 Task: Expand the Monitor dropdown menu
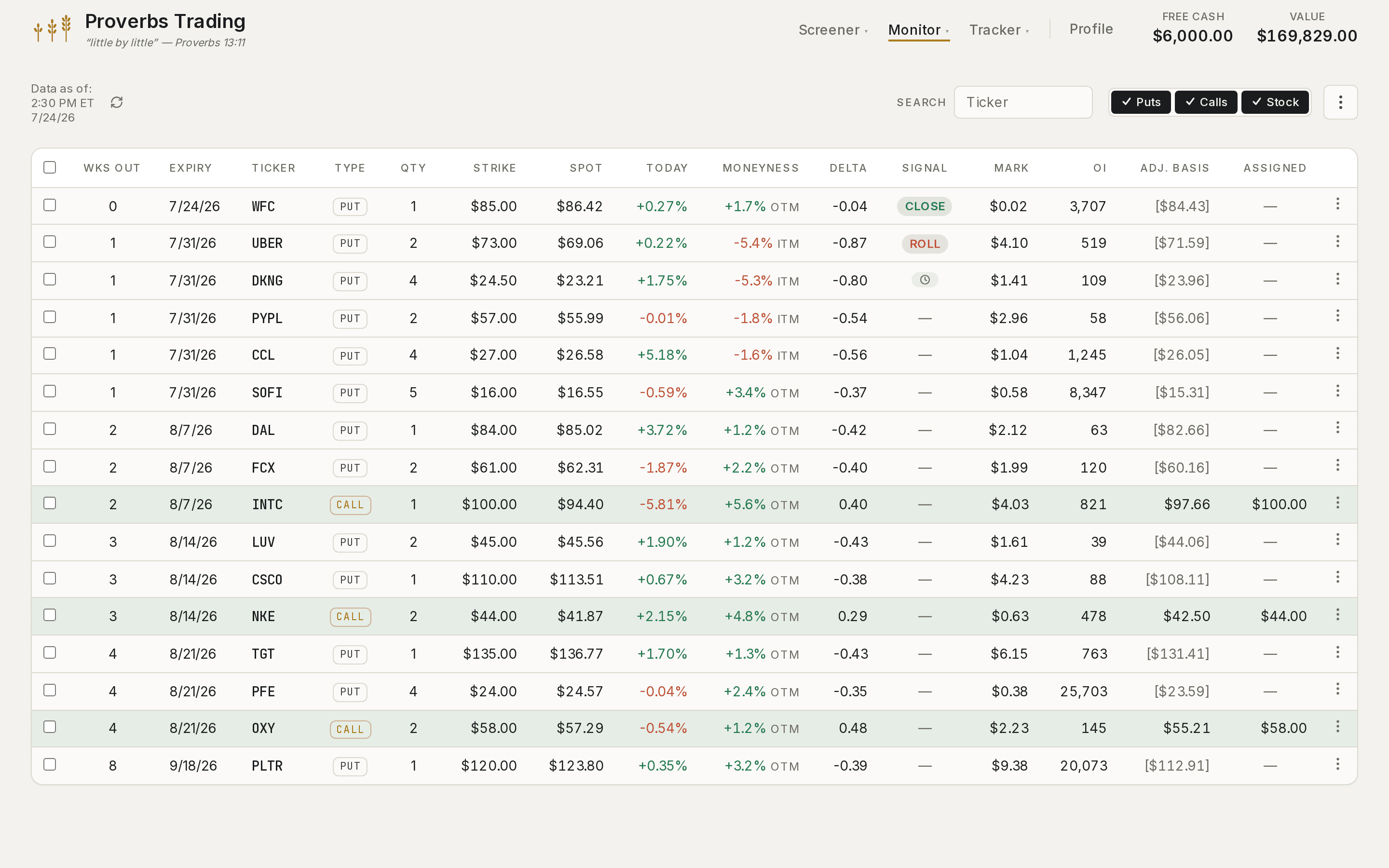pos(919,30)
